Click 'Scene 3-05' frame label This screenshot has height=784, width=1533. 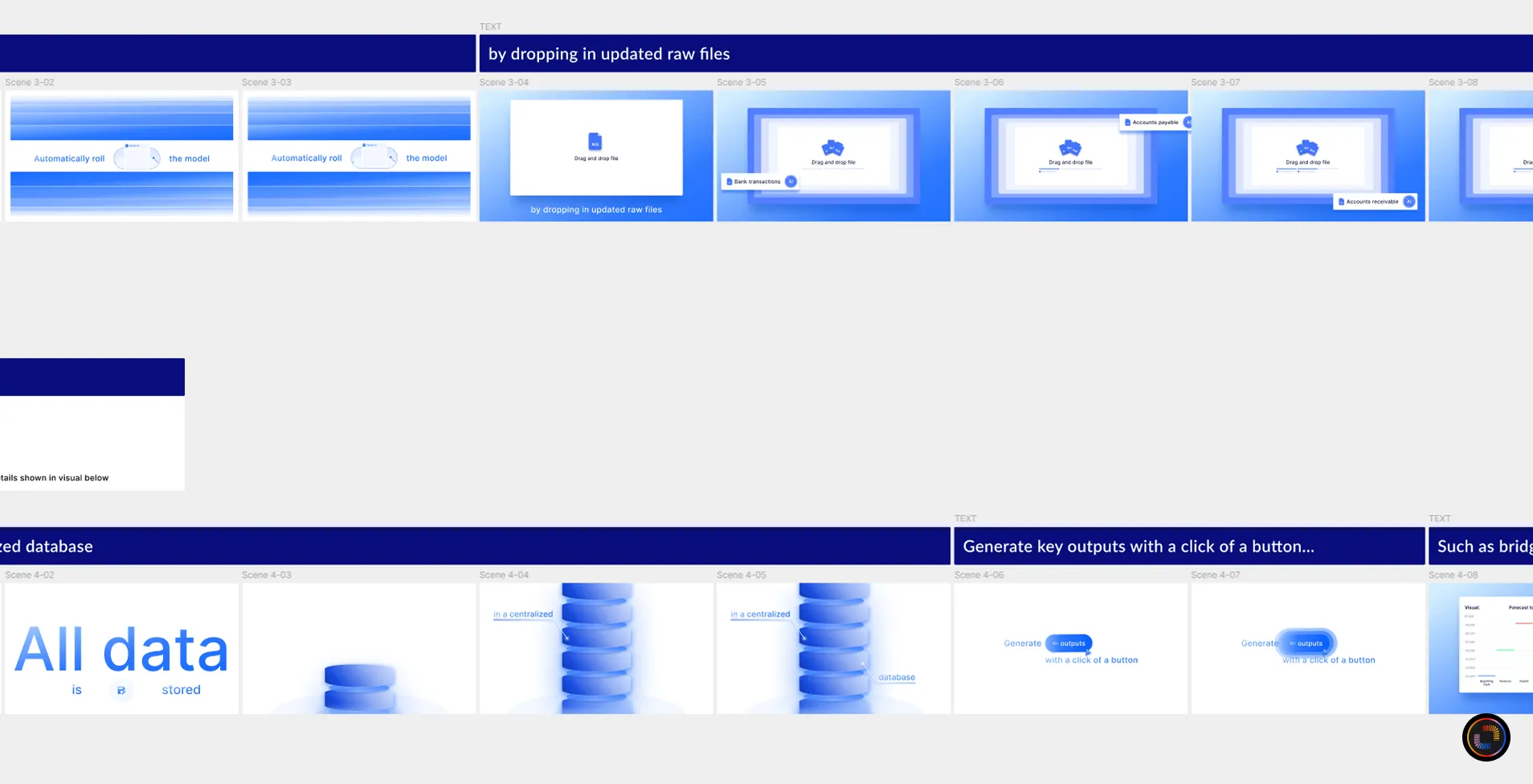[x=742, y=82]
